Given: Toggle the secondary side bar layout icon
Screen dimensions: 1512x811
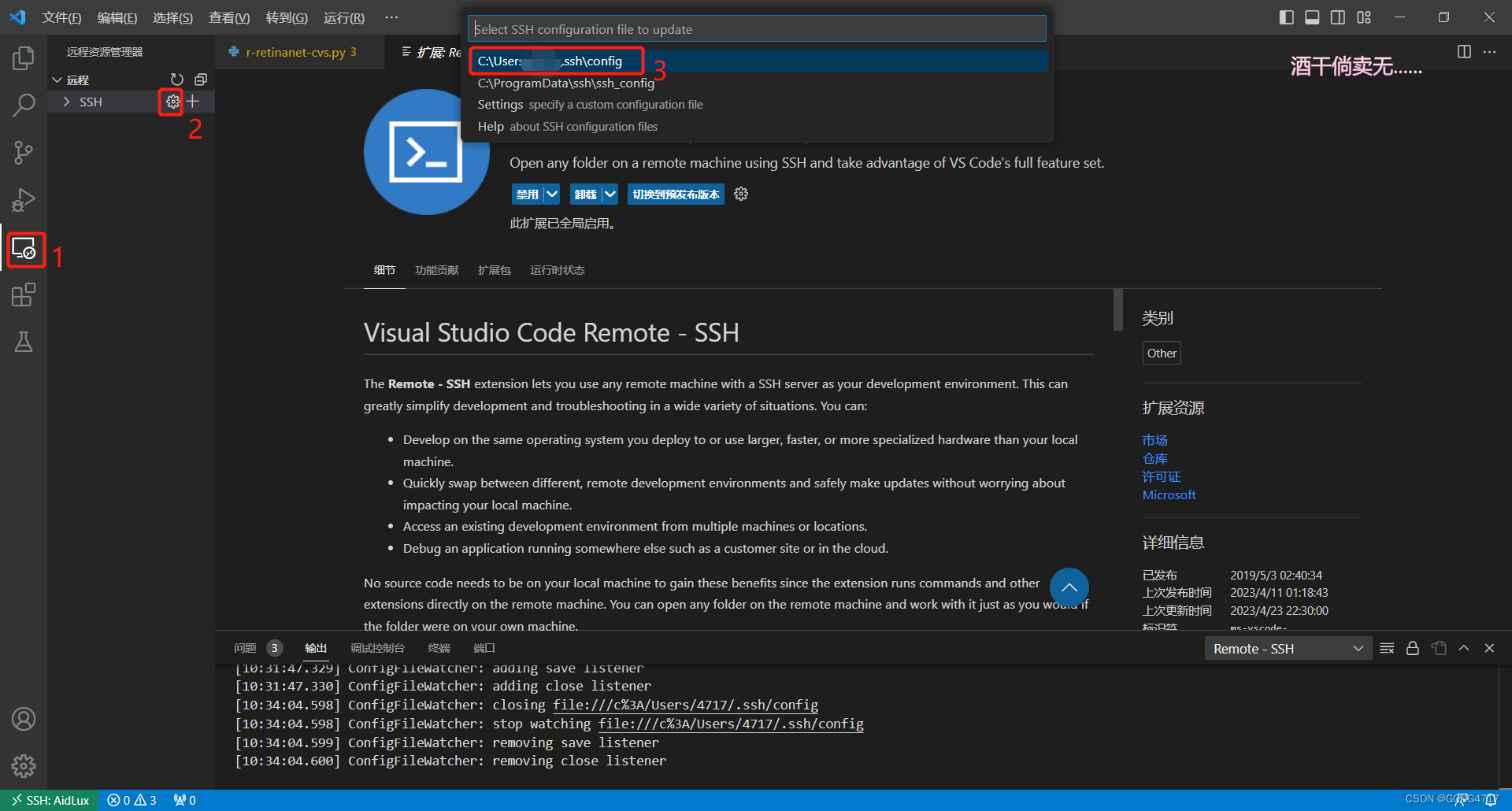Looking at the screenshot, I should coord(1338,17).
